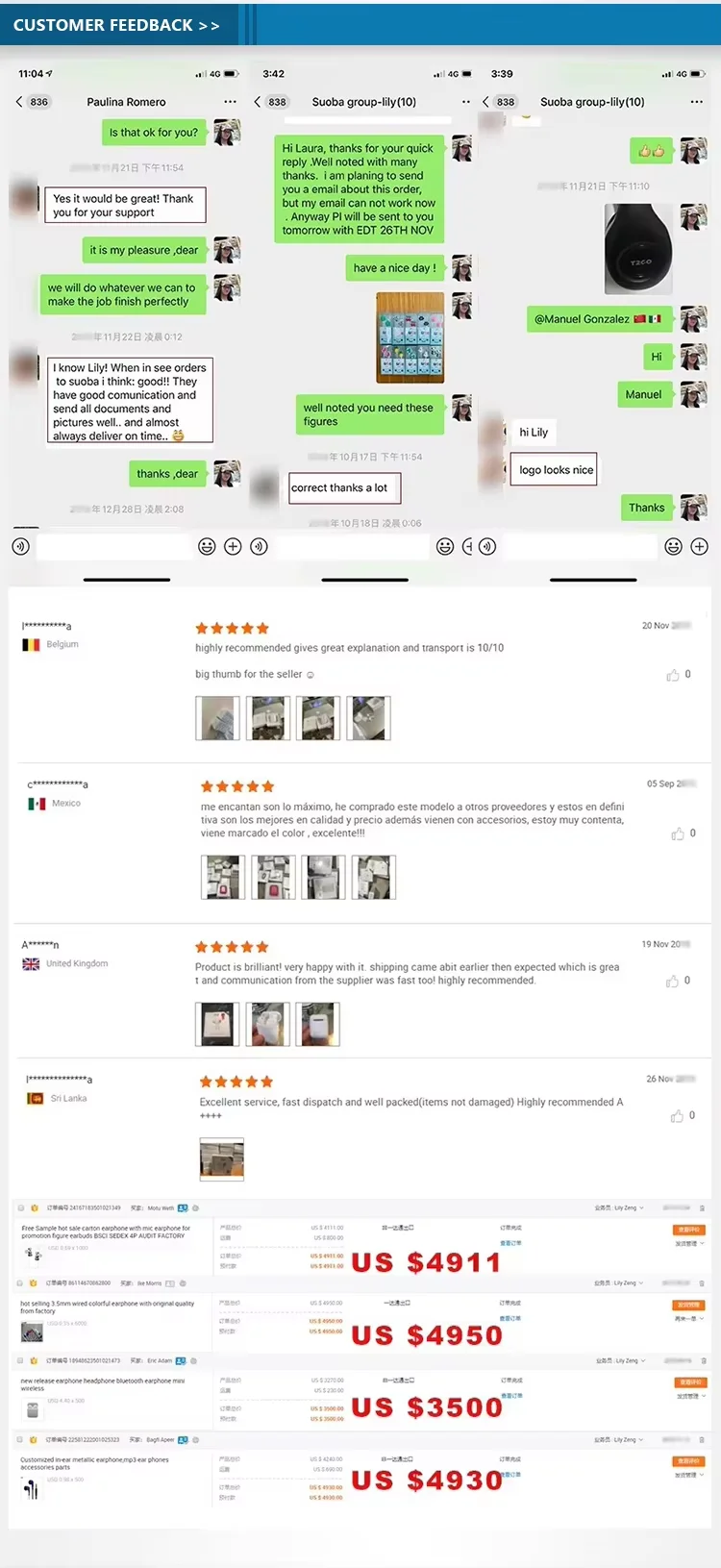Open the blue link in the fourth order row
Screen dimensions: 721x1568
click(x=510, y=1474)
